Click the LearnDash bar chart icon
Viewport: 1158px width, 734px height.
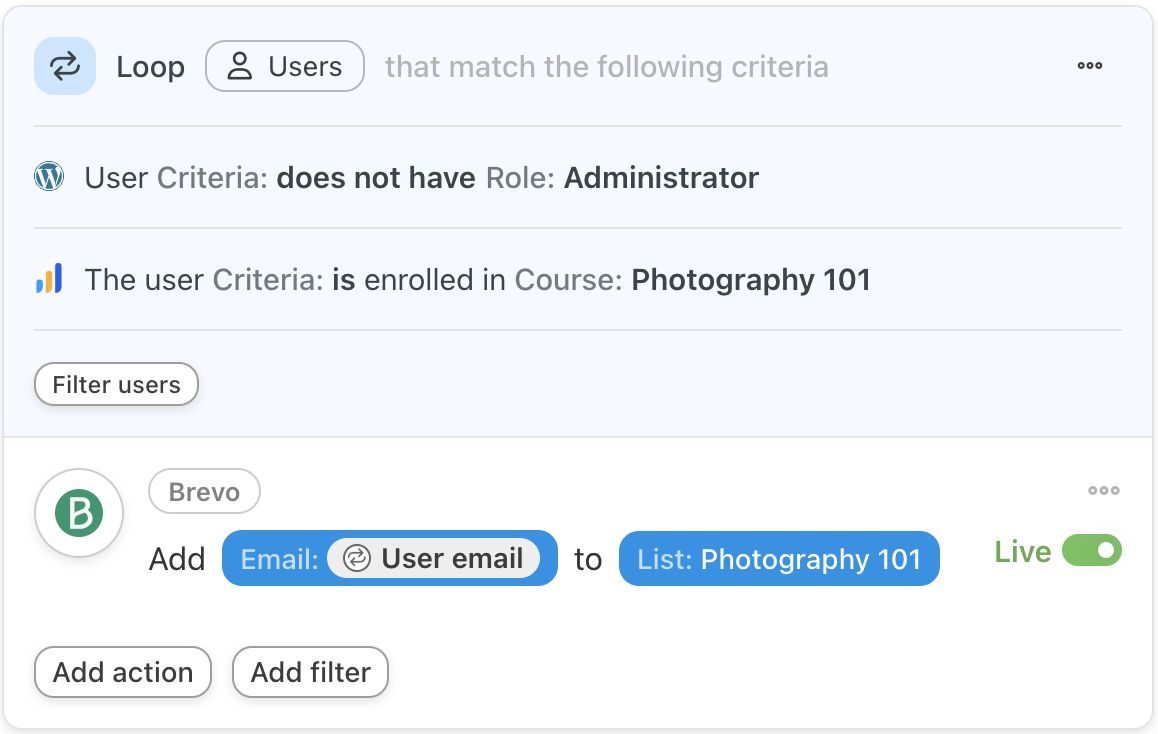[49, 279]
